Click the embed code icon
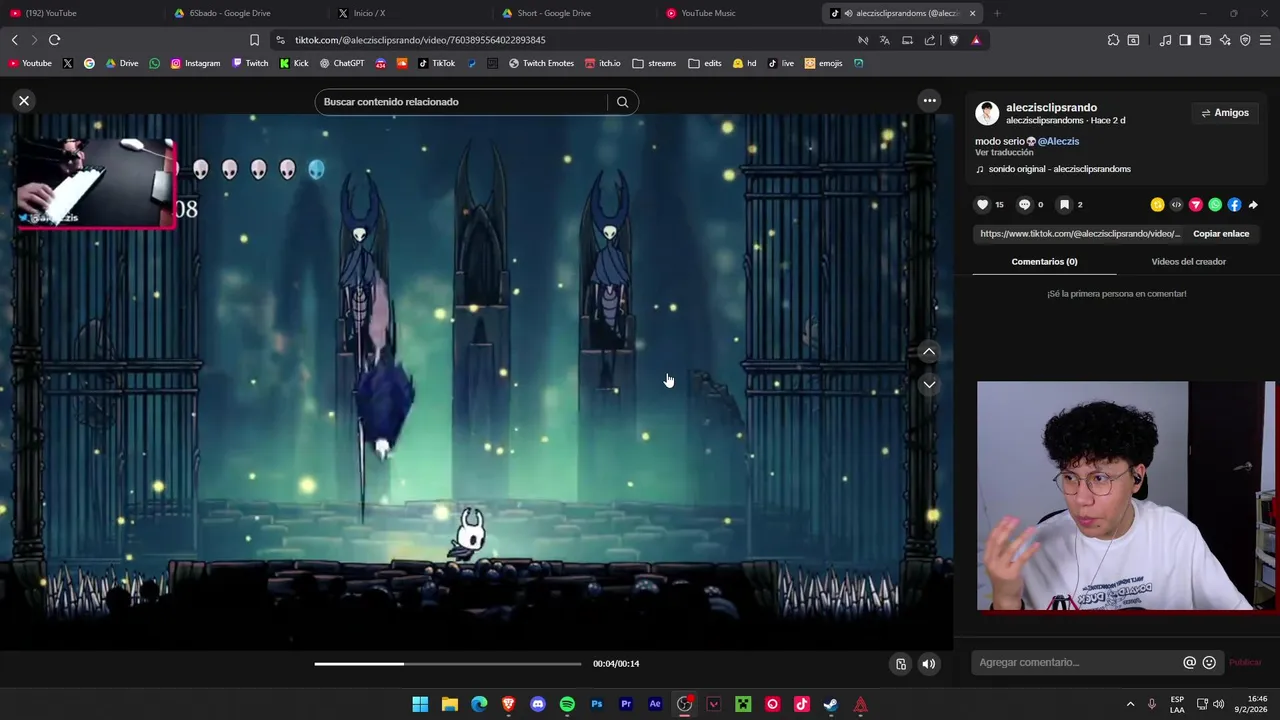Image resolution: width=1280 pixels, height=720 pixels. point(1176,205)
